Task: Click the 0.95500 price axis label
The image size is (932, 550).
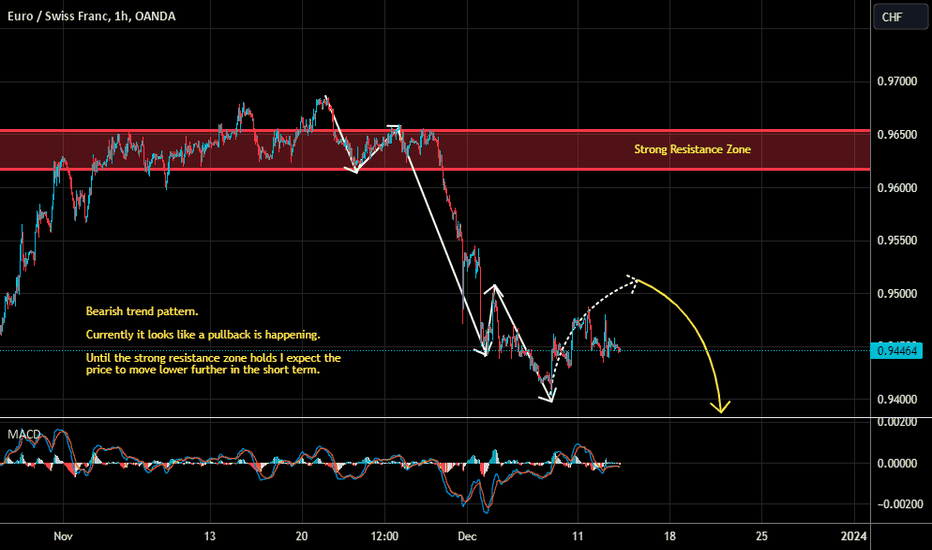Action: (897, 240)
